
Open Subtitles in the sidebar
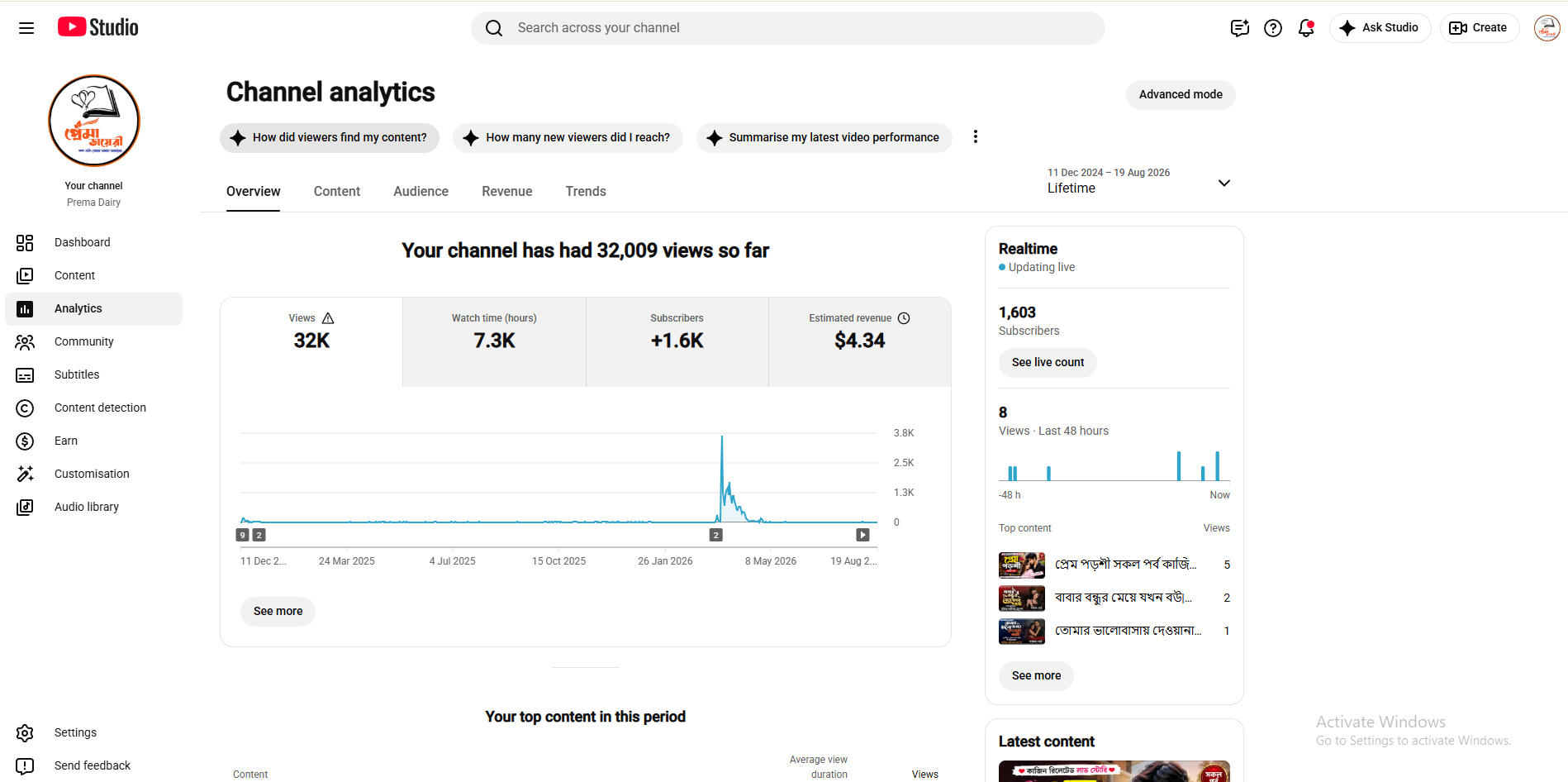[93, 374]
